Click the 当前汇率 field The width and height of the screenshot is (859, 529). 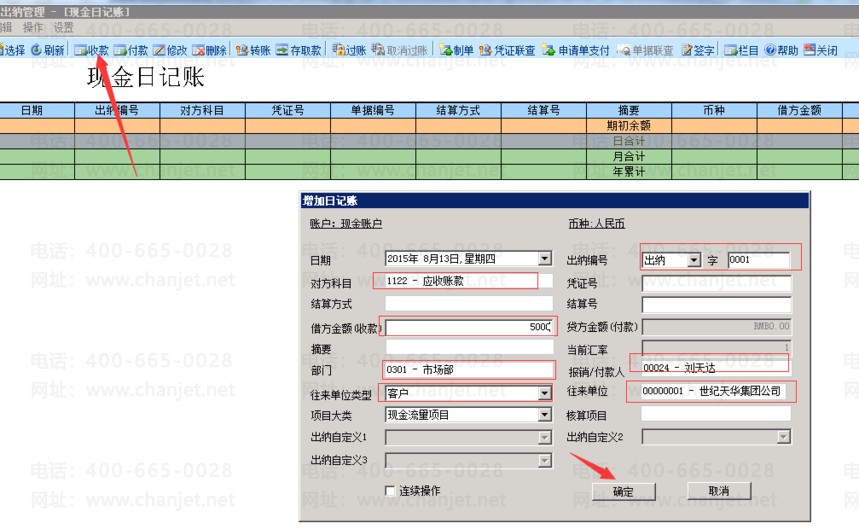pyautogui.click(x=717, y=347)
